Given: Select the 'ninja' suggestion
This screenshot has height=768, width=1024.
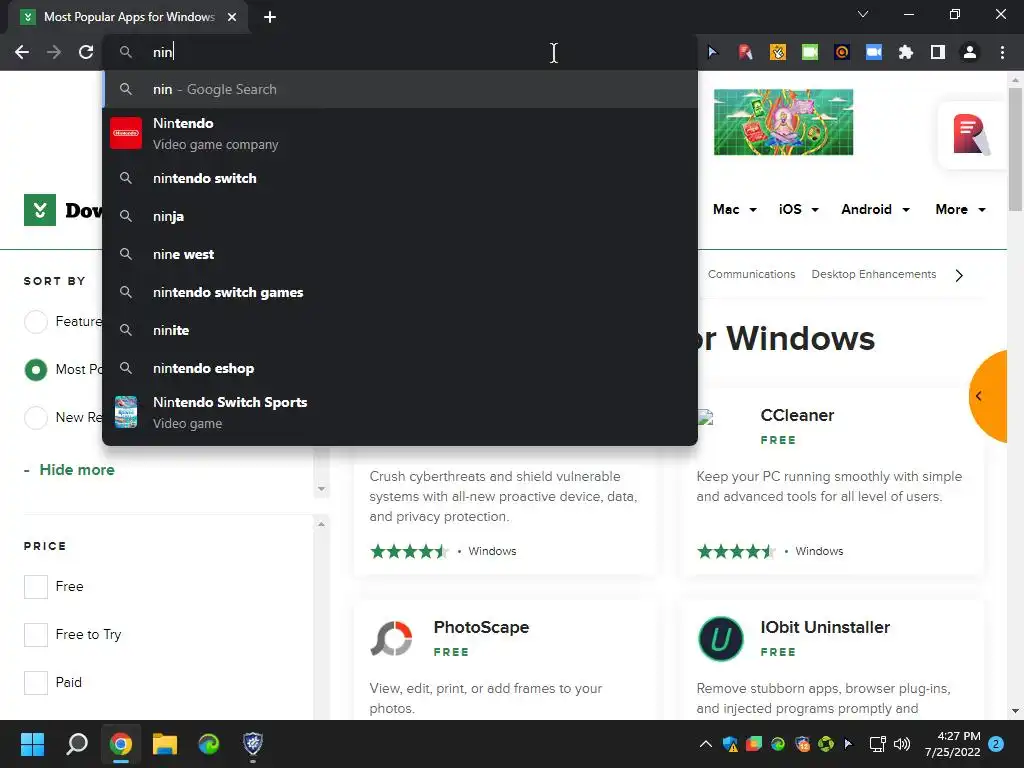Looking at the screenshot, I should 400,216.
